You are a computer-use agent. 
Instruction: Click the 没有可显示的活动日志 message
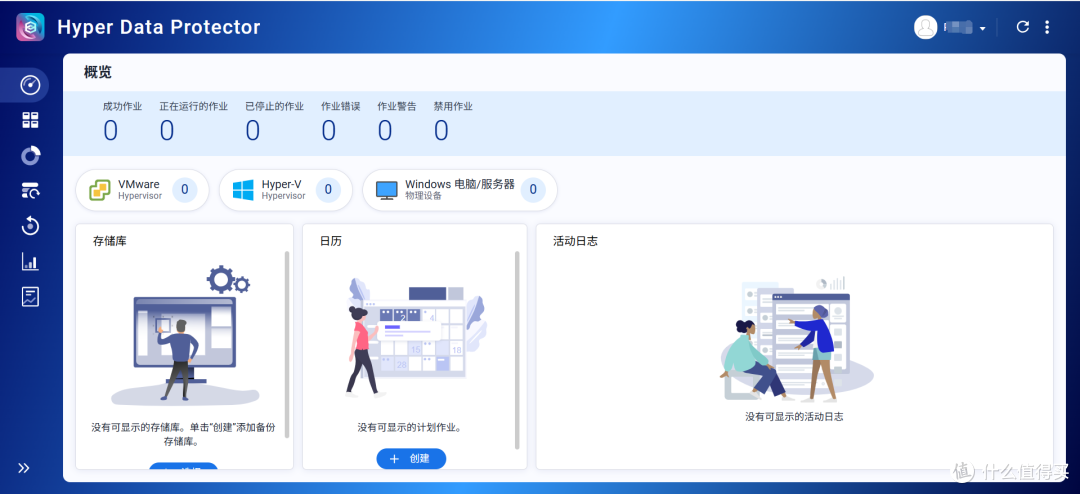(x=794, y=417)
